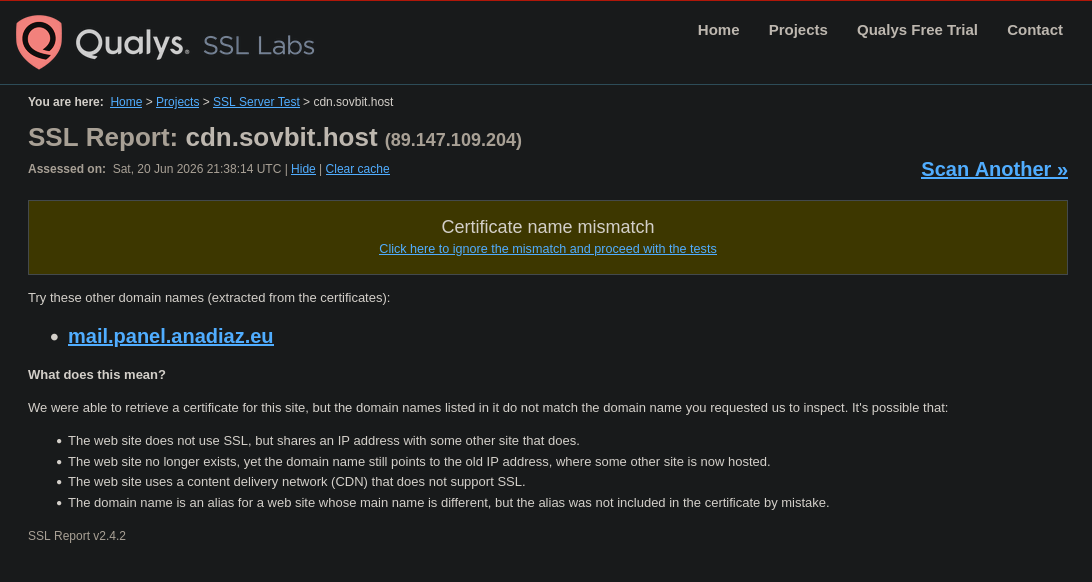The width and height of the screenshot is (1092, 582).
Task: Select the assessed date Sat, 20 Jun 2026
Action: [x=197, y=168]
